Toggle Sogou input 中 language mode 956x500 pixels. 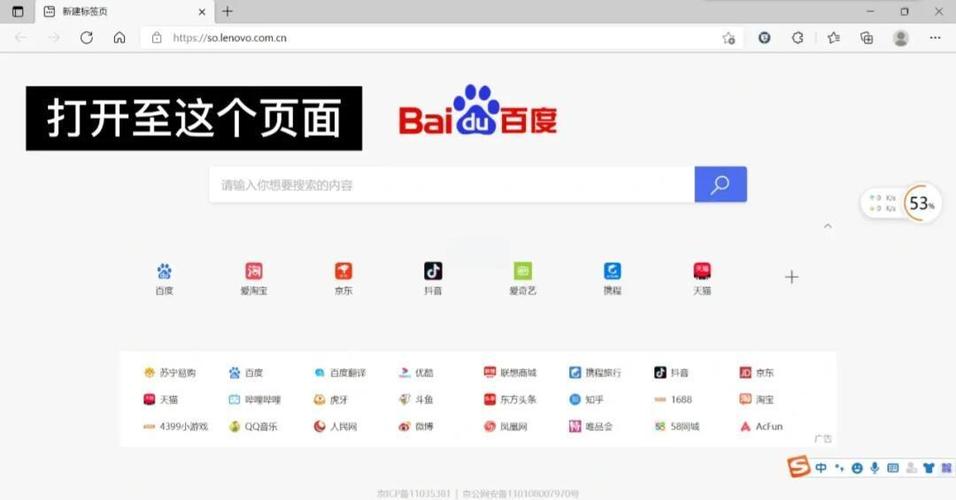821,468
